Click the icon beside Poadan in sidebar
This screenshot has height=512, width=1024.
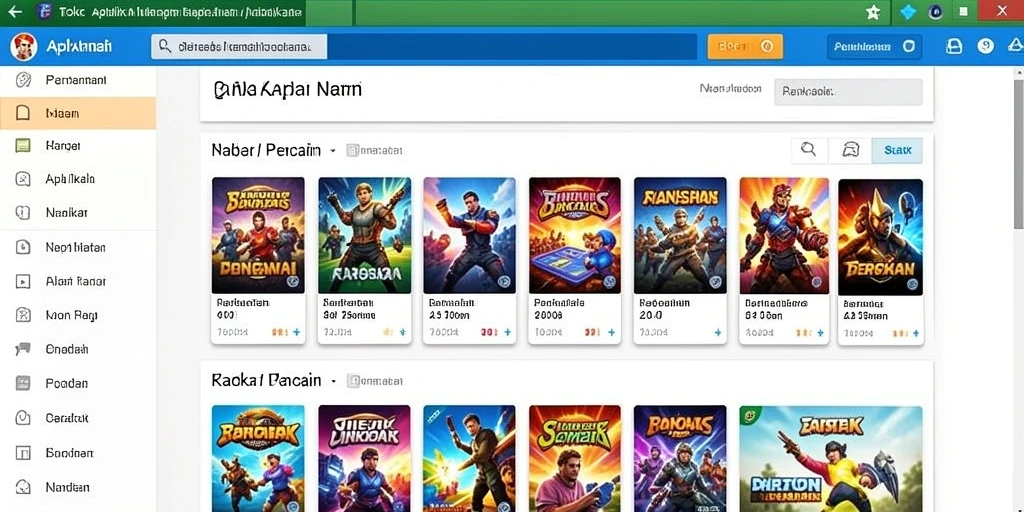click(23, 383)
